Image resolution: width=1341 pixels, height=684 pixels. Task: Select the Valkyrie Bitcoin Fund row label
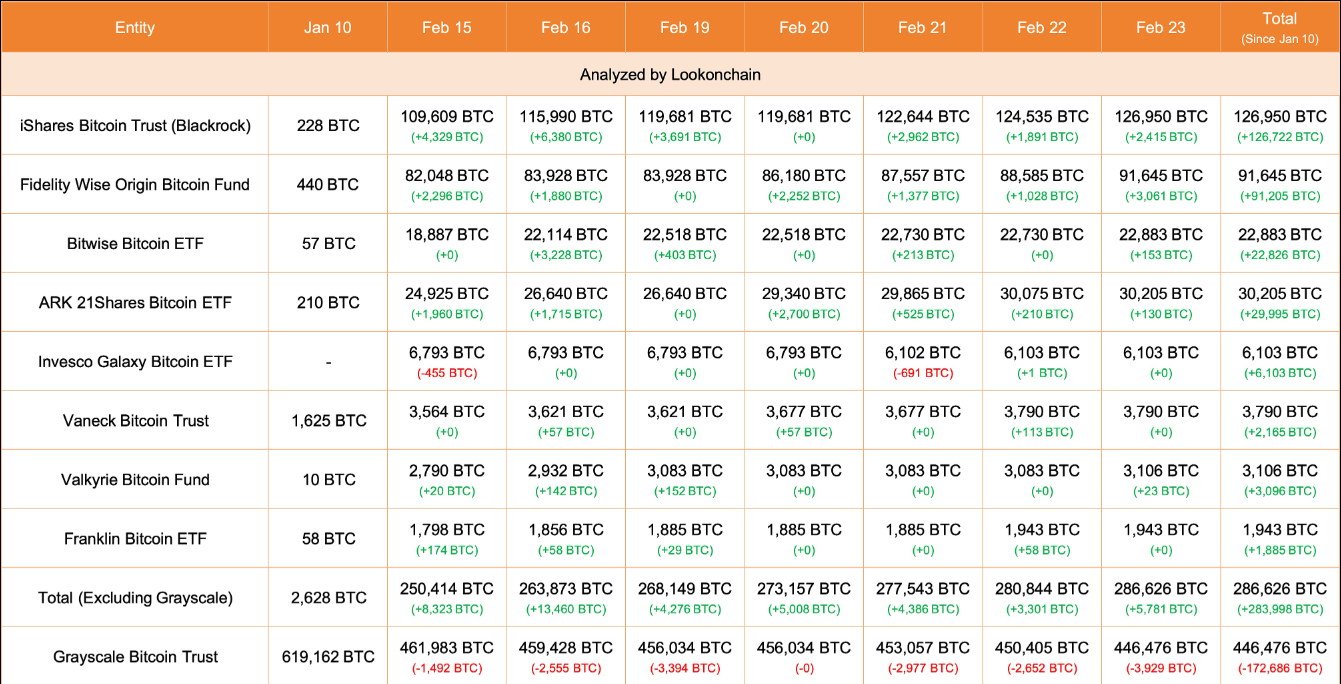pos(135,480)
